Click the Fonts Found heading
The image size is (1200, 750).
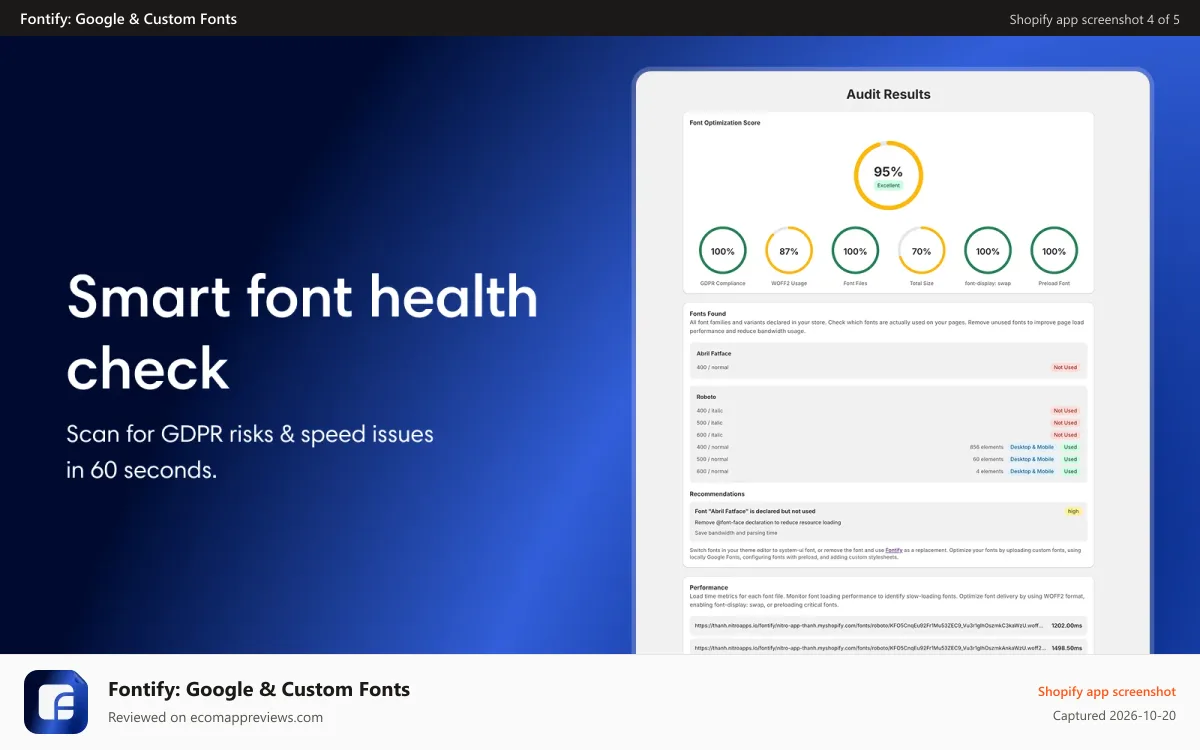708,313
